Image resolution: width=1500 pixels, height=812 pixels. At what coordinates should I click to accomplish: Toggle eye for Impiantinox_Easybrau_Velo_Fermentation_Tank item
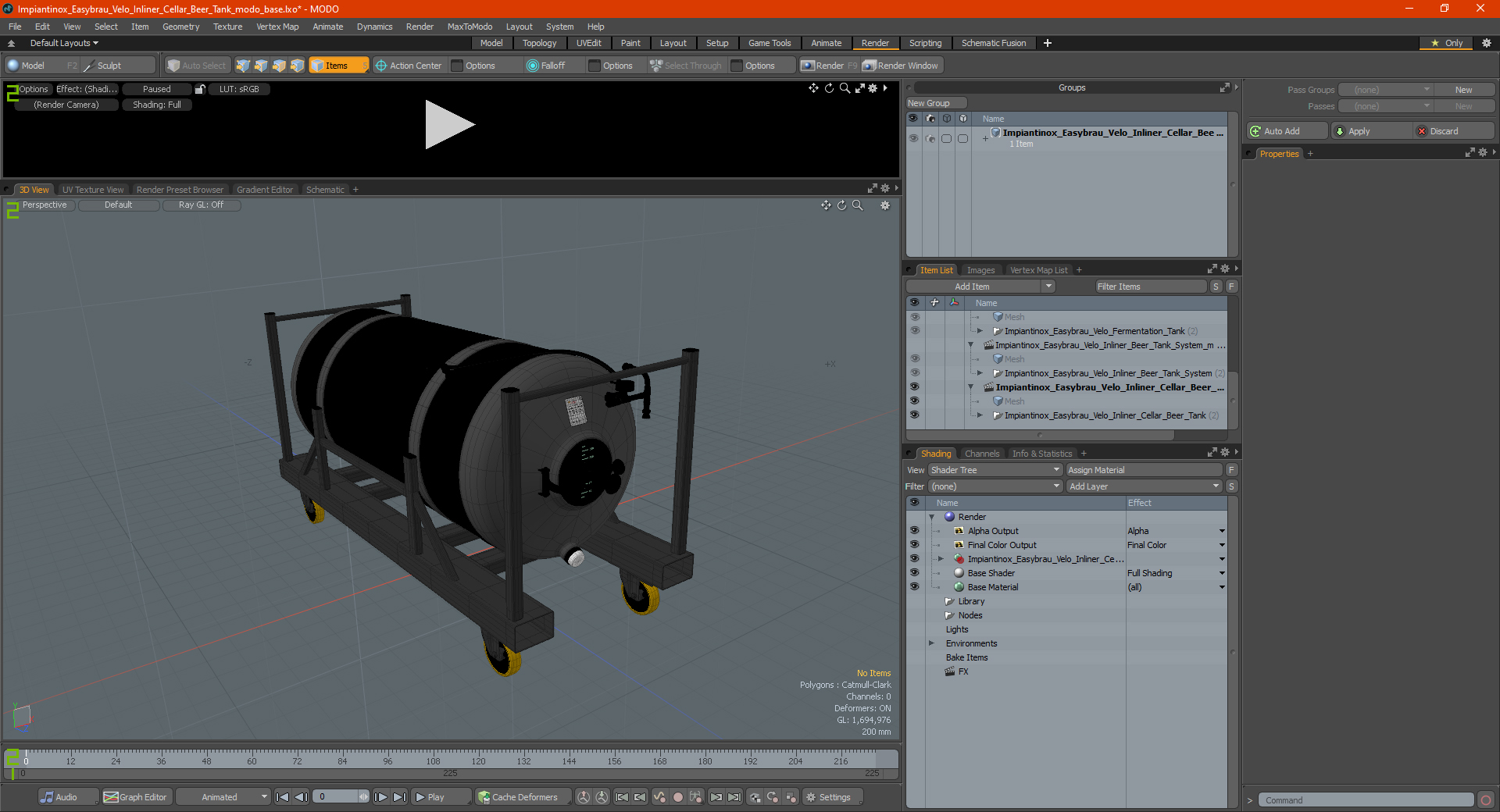914,331
